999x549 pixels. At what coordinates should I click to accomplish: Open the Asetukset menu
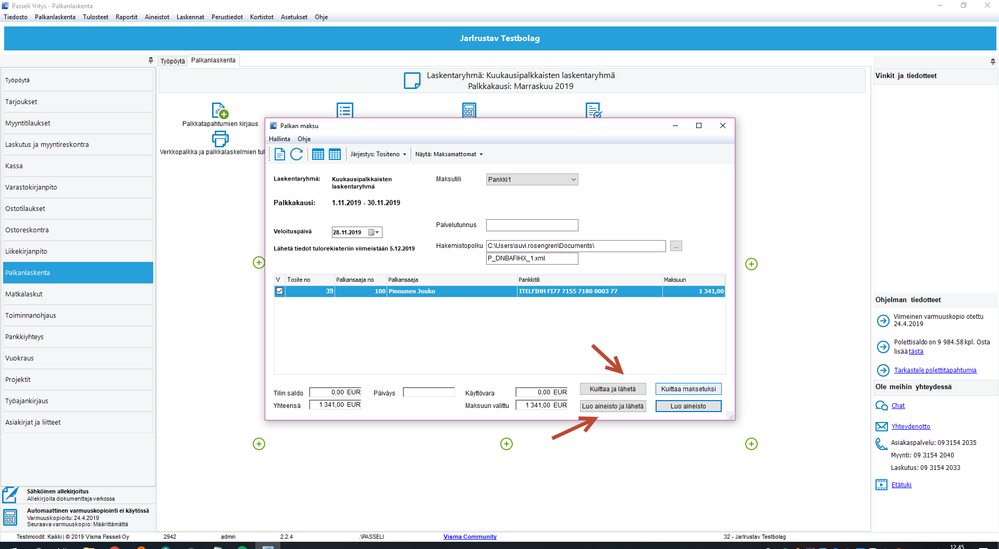[x=294, y=17]
